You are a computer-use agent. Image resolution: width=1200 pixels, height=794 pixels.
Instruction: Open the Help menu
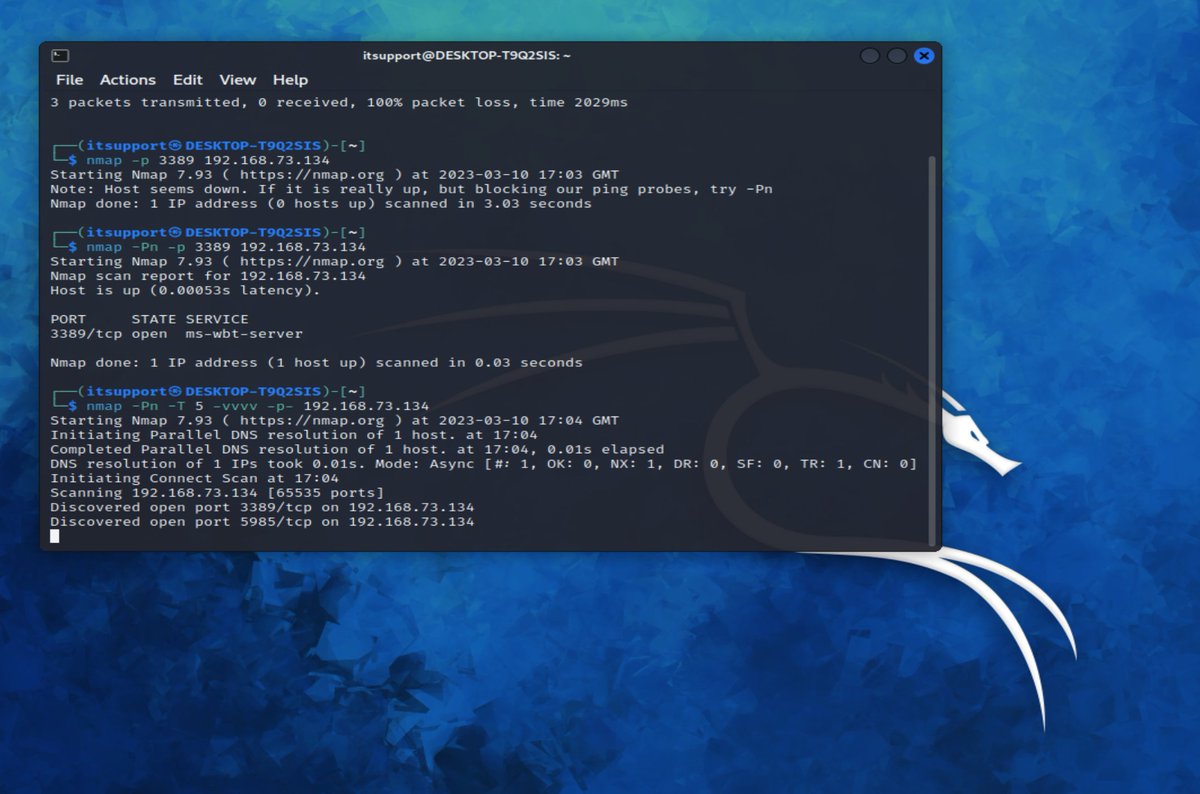point(290,80)
